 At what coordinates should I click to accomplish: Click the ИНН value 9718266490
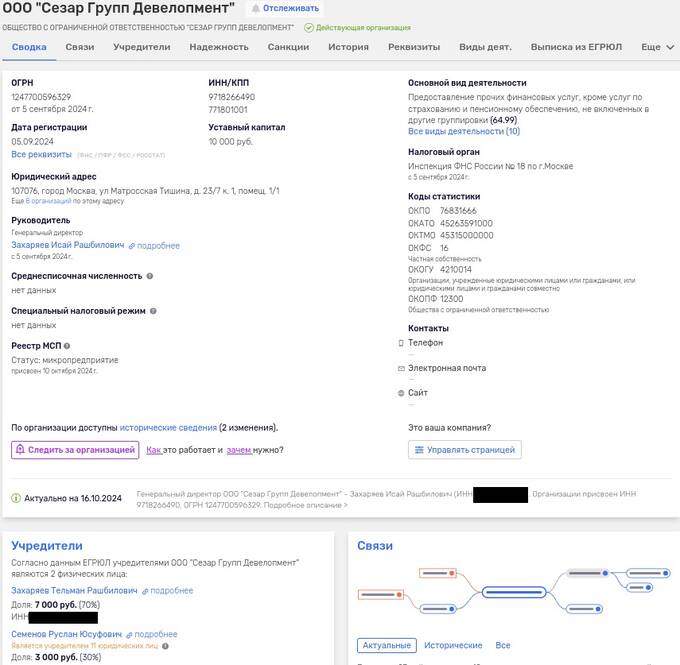coord(232,97)
